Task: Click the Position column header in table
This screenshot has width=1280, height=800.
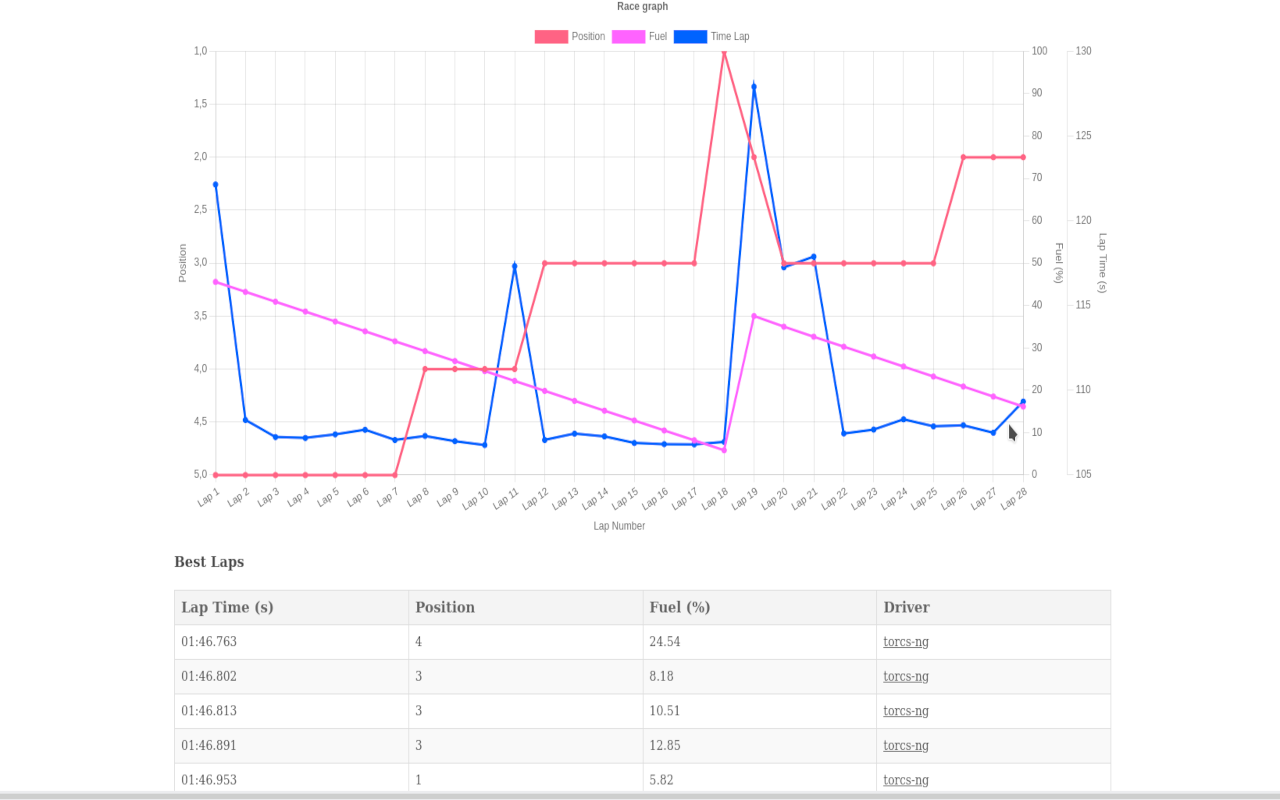Action: tap(526, 607)
